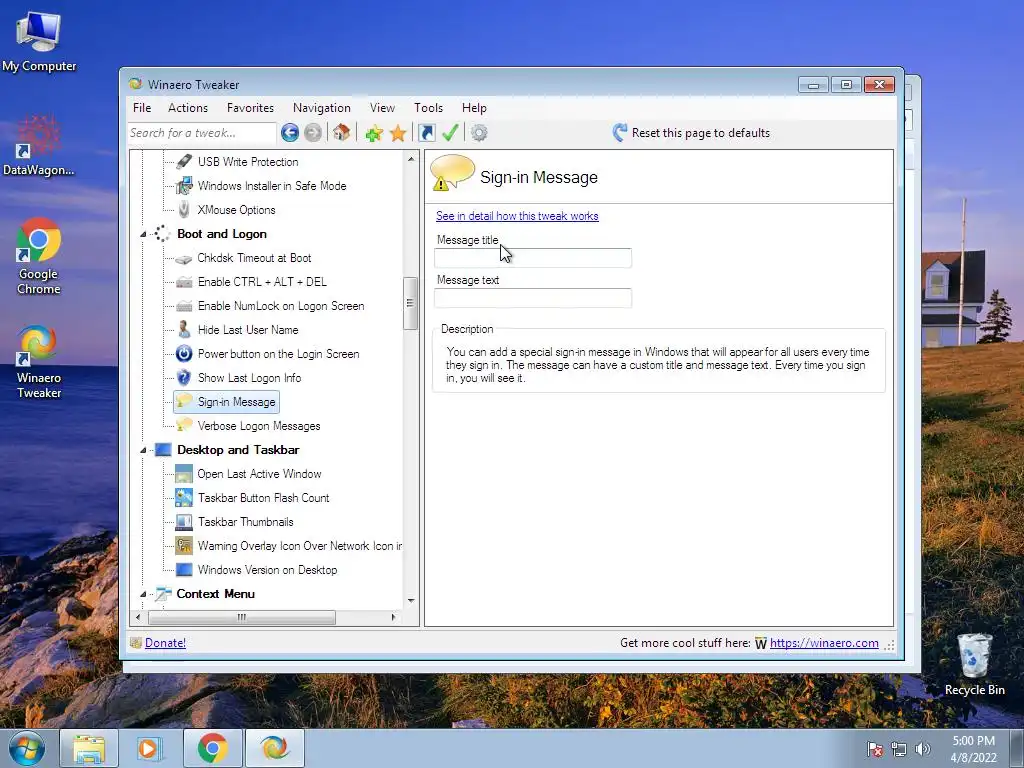Open the Favorites yellow star icon

pos(398,133)
